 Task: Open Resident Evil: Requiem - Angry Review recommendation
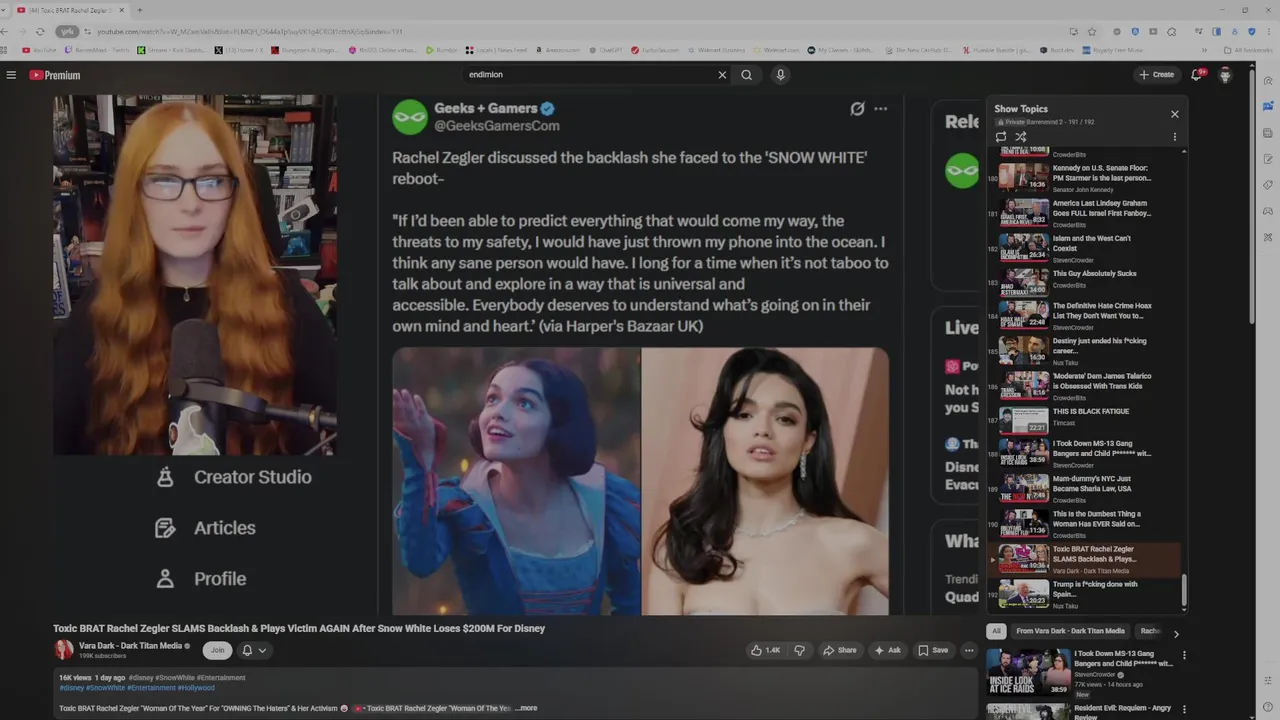coord(1123,711)
